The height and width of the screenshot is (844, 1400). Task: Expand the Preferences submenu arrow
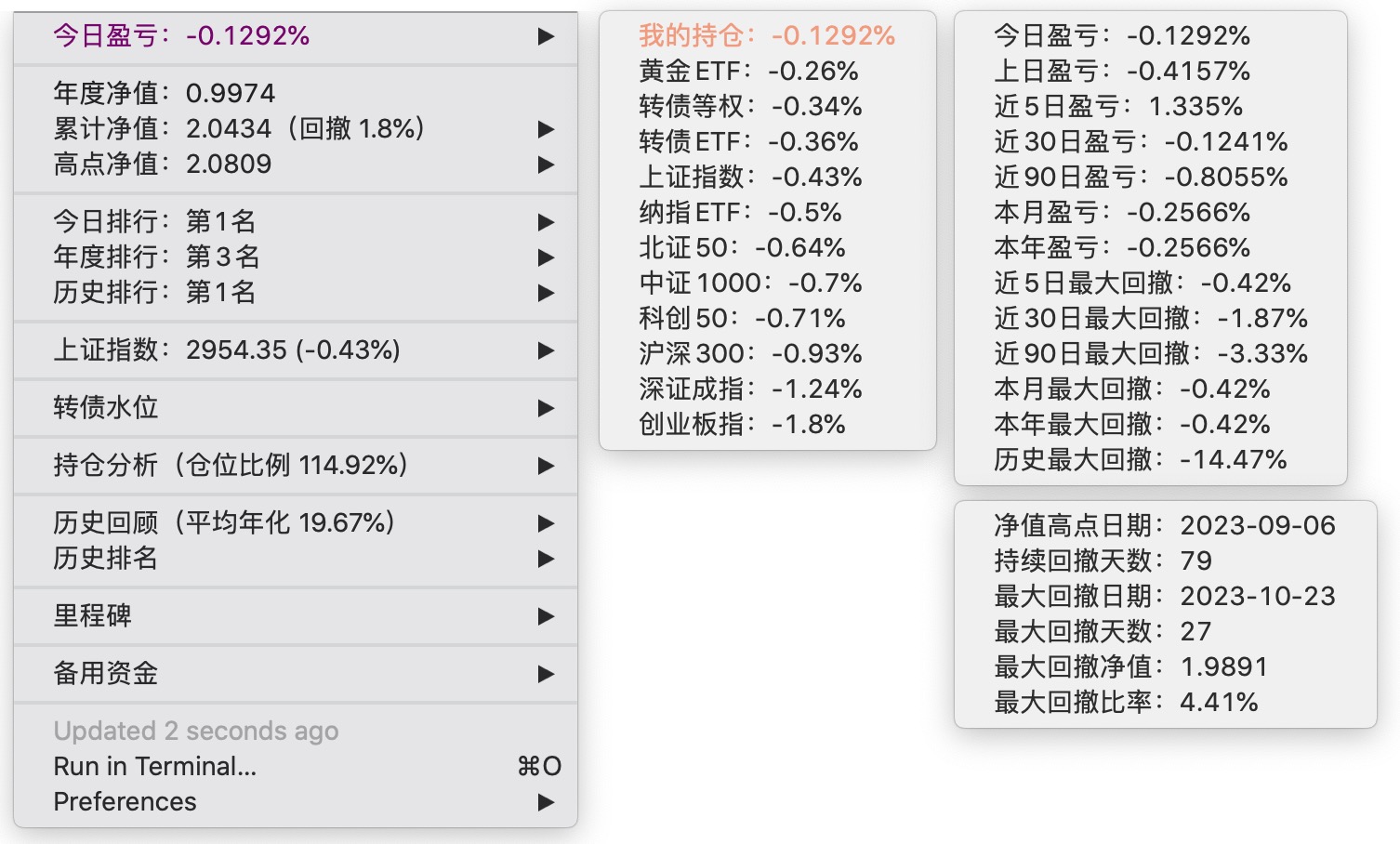[546, 802]
